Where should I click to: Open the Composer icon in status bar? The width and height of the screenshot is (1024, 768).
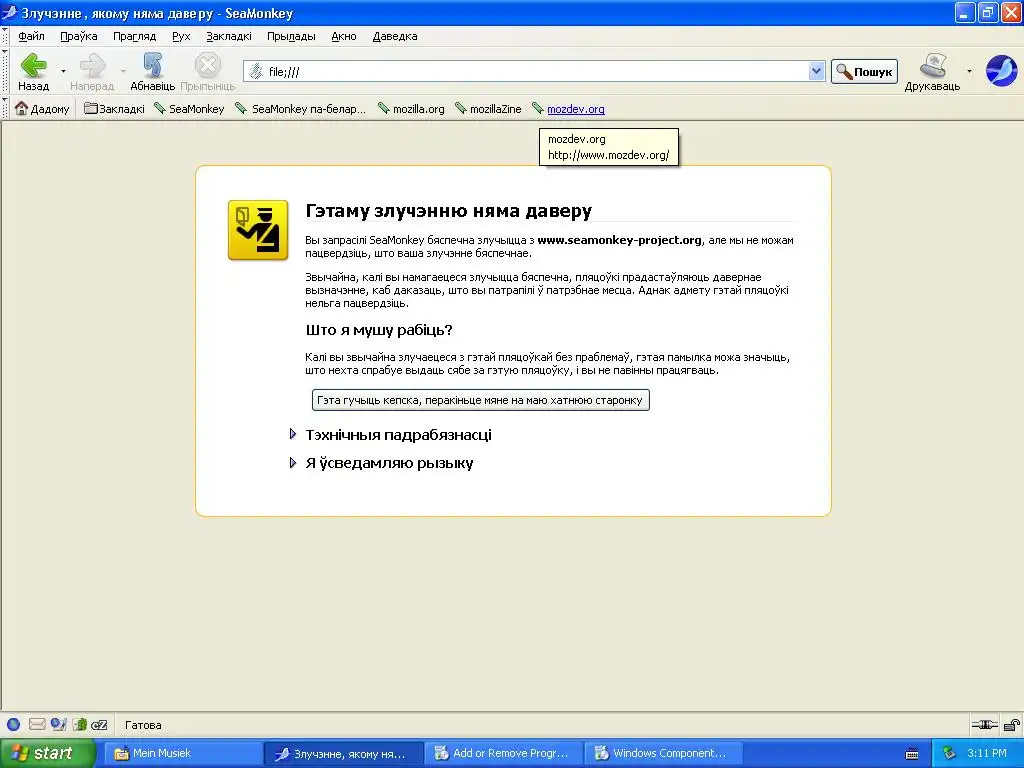[58, 724]
